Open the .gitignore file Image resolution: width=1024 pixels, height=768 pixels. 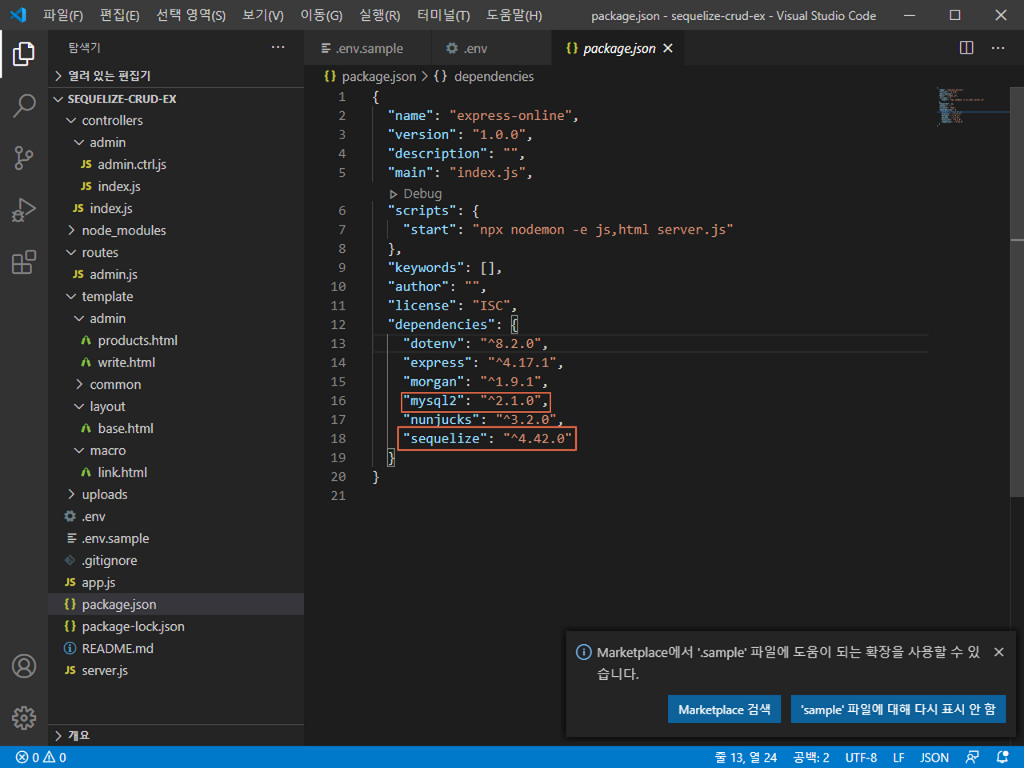[109, 560]
